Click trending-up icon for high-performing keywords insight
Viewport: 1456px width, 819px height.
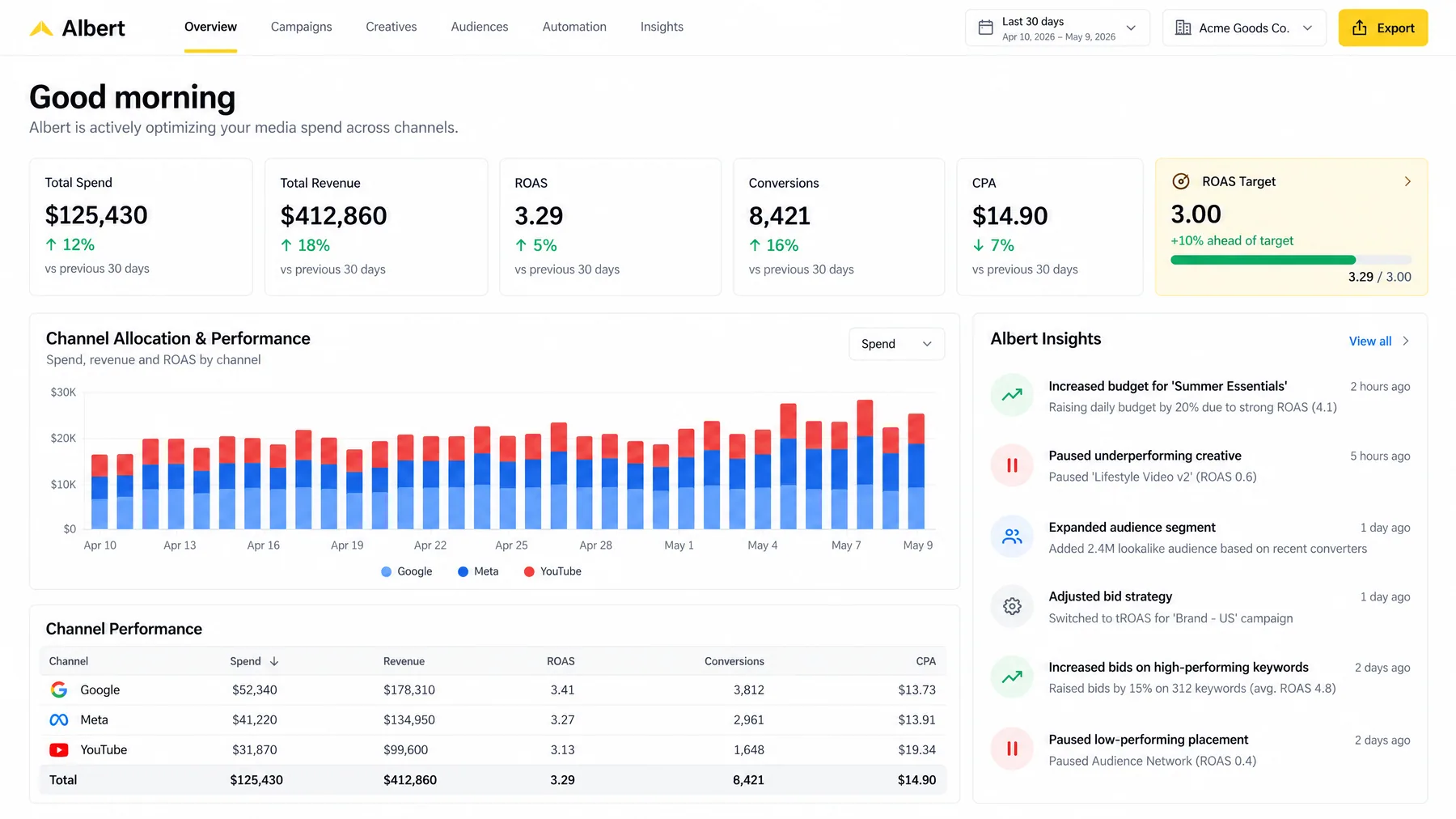(1012, 677)
